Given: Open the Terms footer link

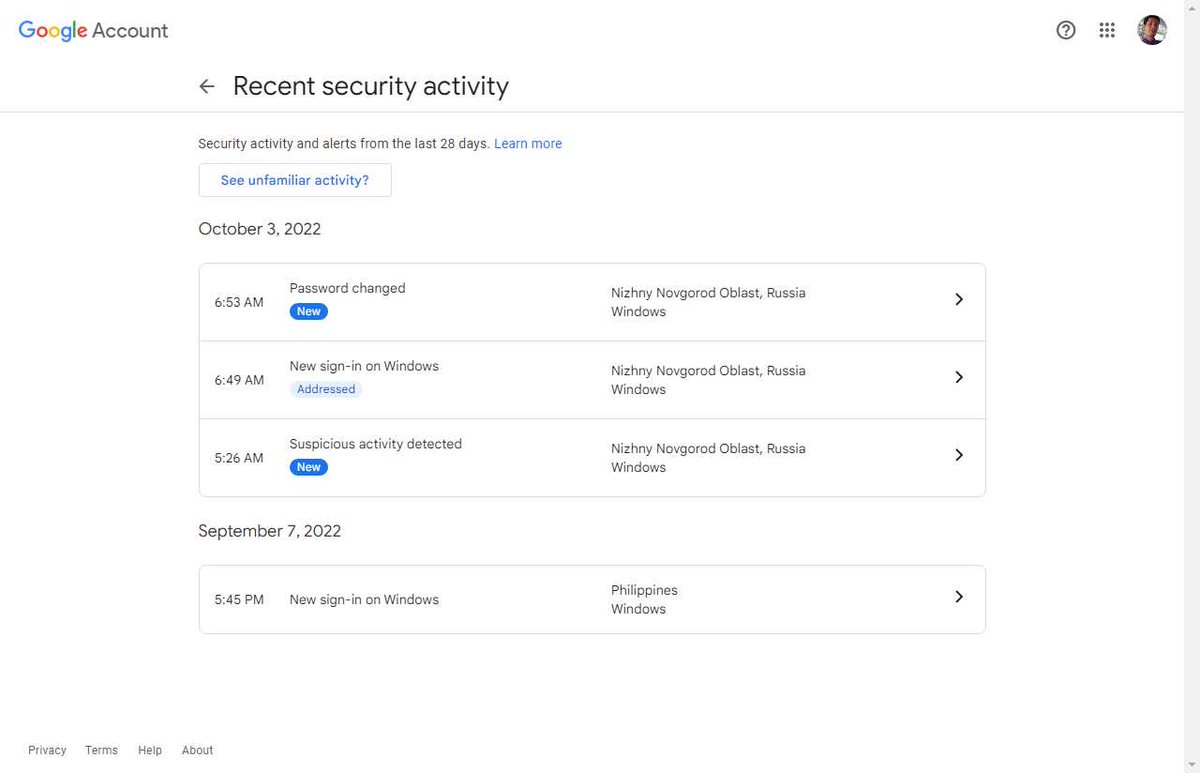Looking at the screenshot, I should (101, 750).
